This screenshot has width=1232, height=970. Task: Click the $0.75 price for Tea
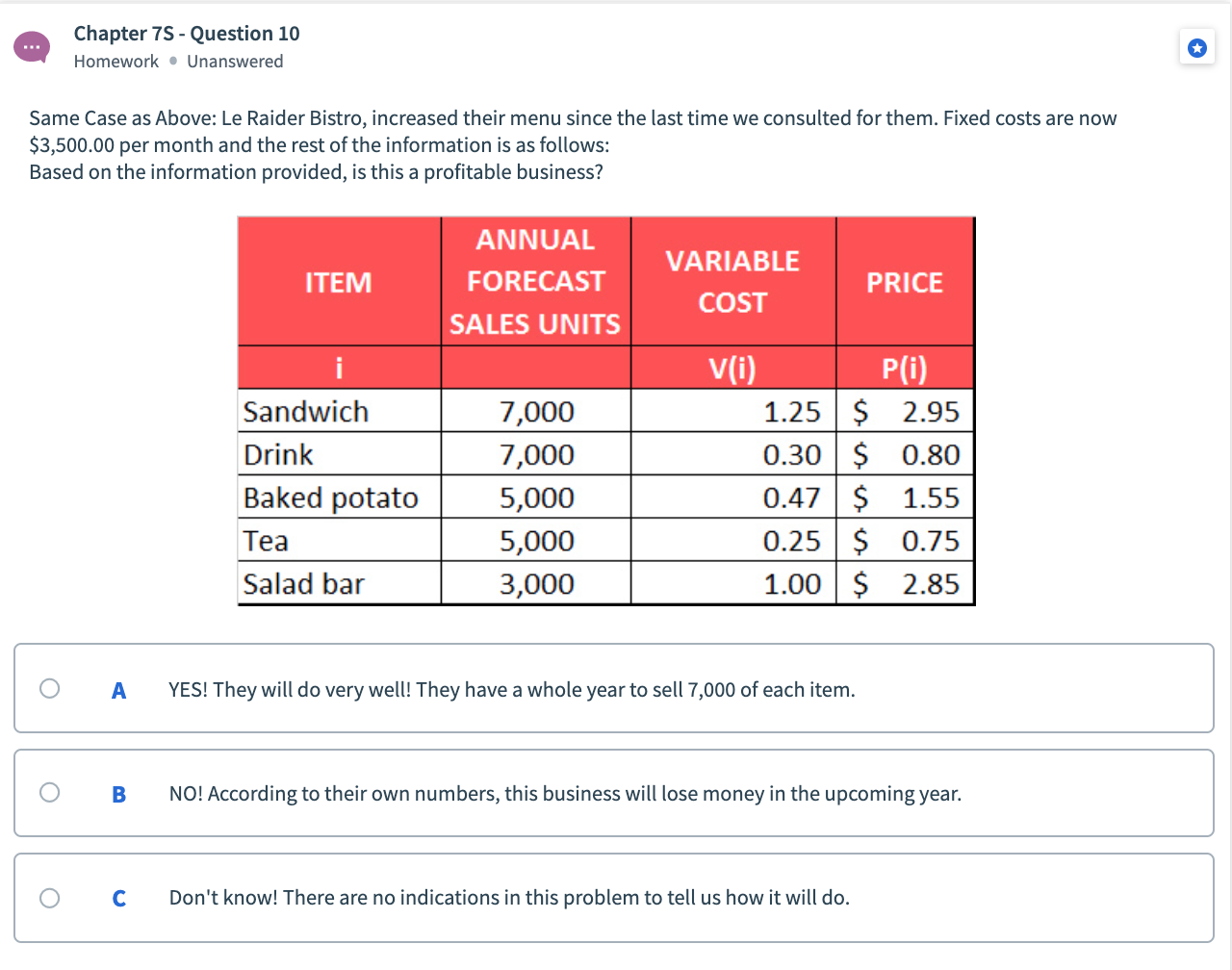tap(907, 541)
